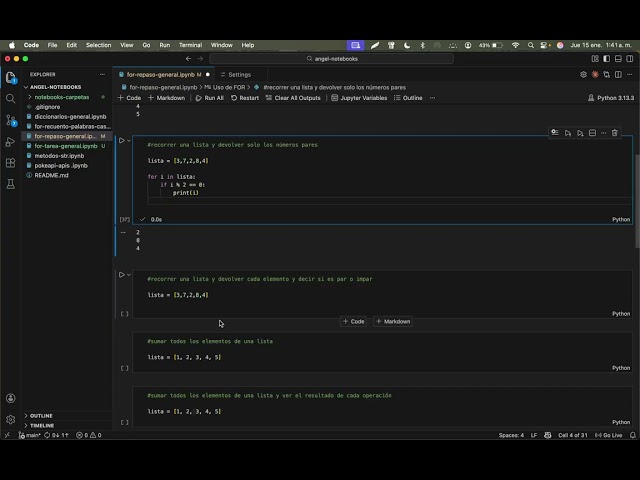
Task: Open more notebook toolbar actions ellipsis
Action: point(432,98)
